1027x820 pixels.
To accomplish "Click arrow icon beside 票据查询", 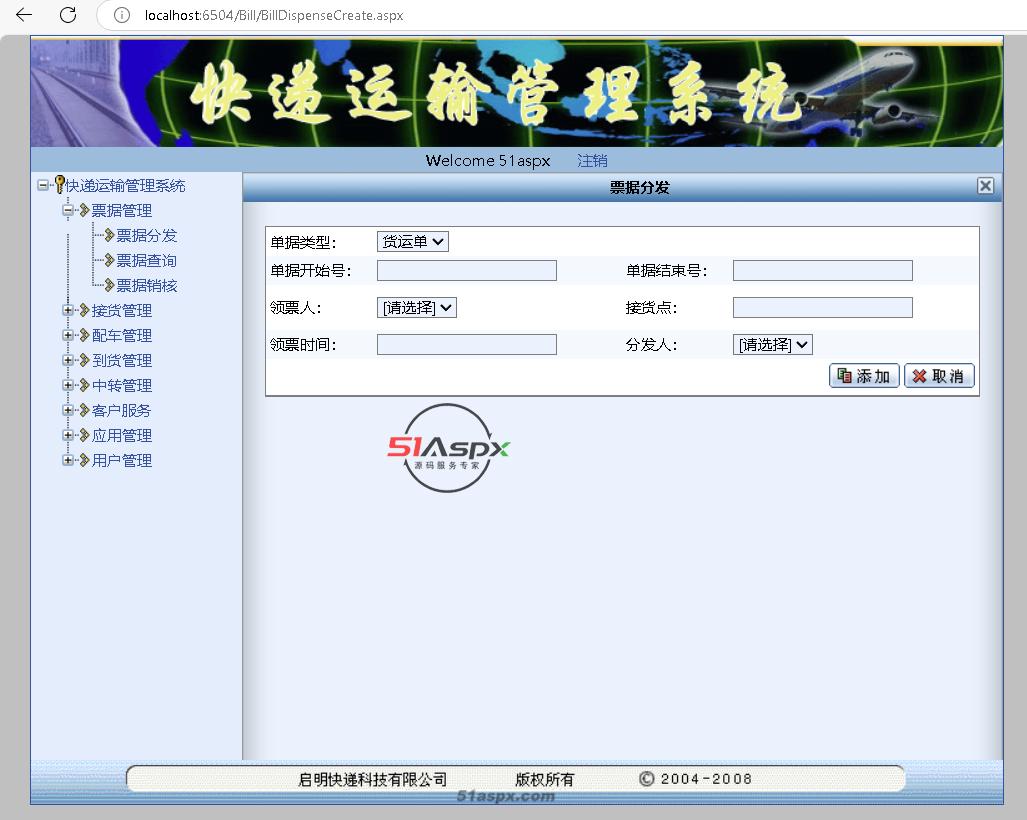I will 109,260.
